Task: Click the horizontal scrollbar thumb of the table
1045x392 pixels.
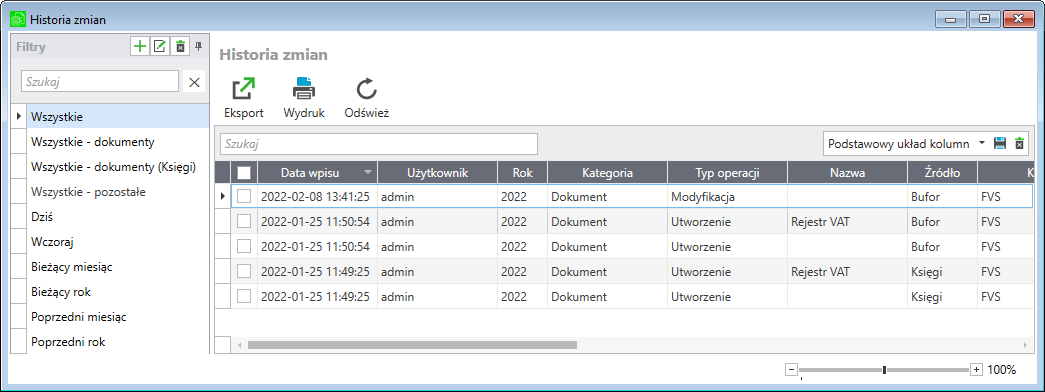Action: point(412,345)
